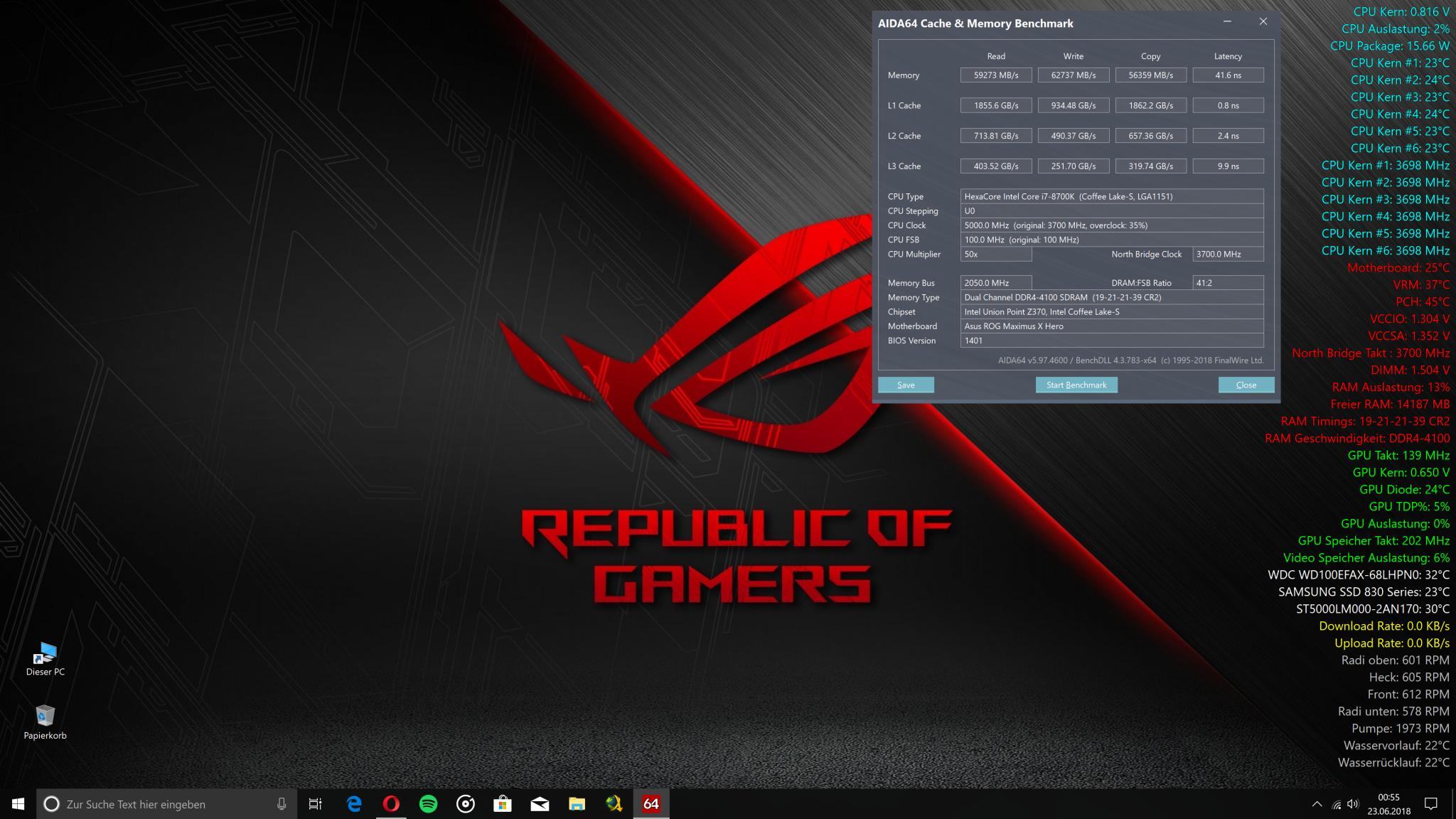1456x819 pixels.
Task: Select the Papierkorb desktop icon
Action: (x=45, y=722)
